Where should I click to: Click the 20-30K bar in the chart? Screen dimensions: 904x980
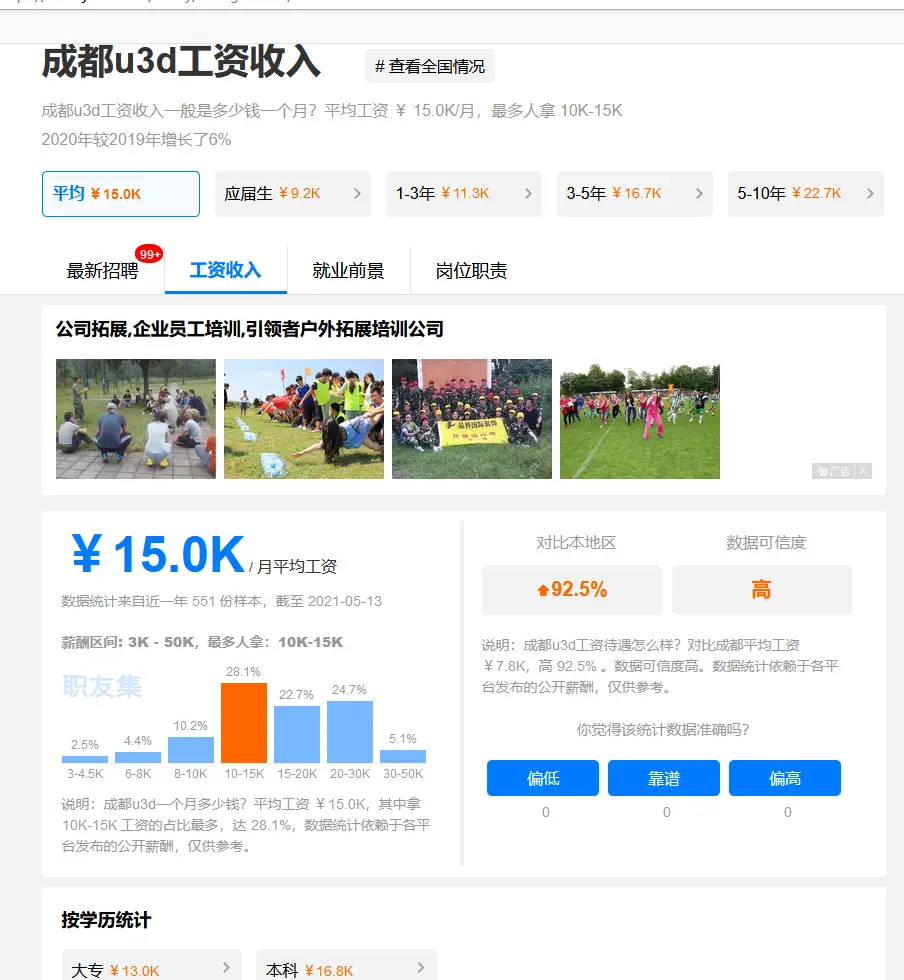[350, 732]
